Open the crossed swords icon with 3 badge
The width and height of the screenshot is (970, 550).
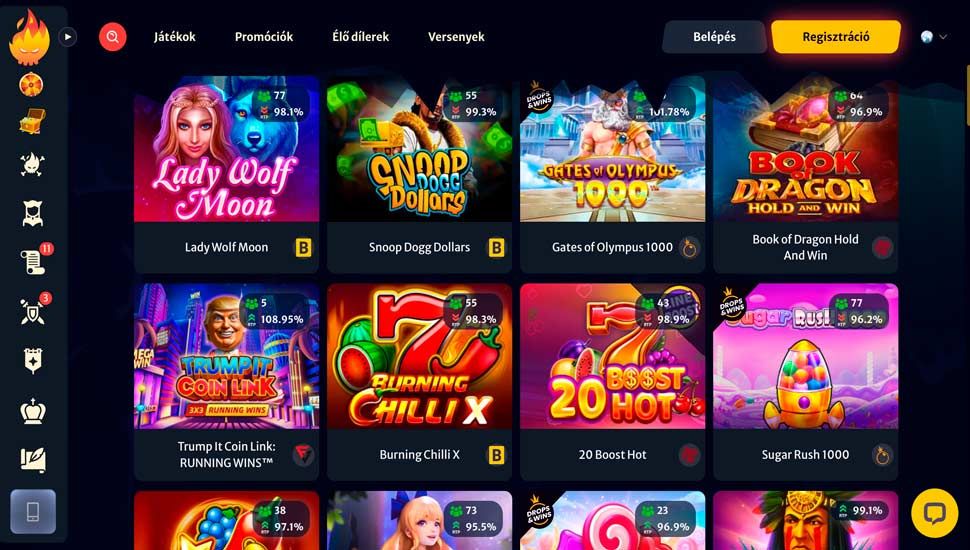(33, 312)
